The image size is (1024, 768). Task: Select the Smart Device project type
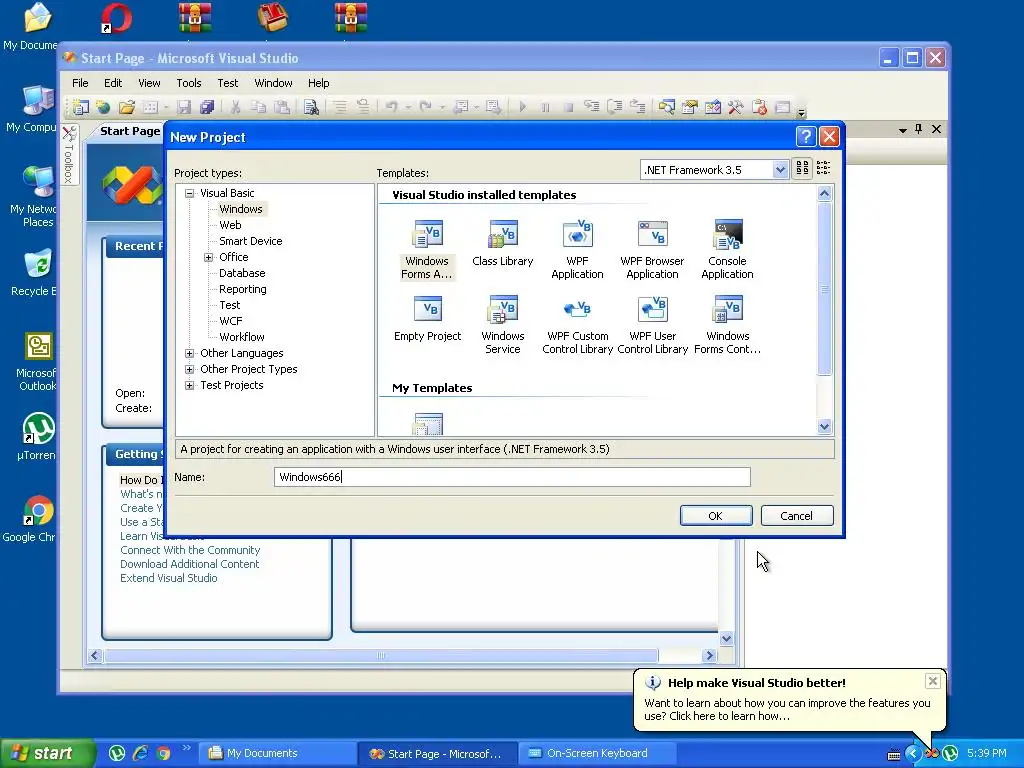[x=251, y=241]
